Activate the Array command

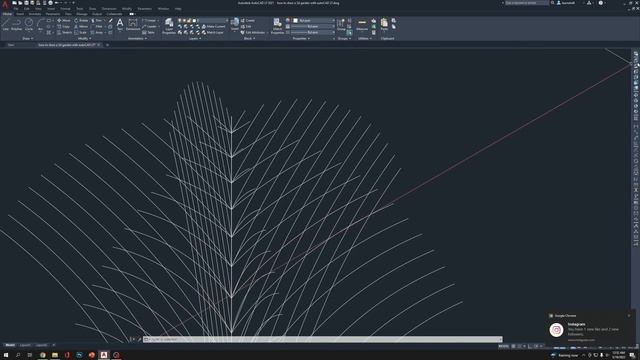[x=97, y=33]
